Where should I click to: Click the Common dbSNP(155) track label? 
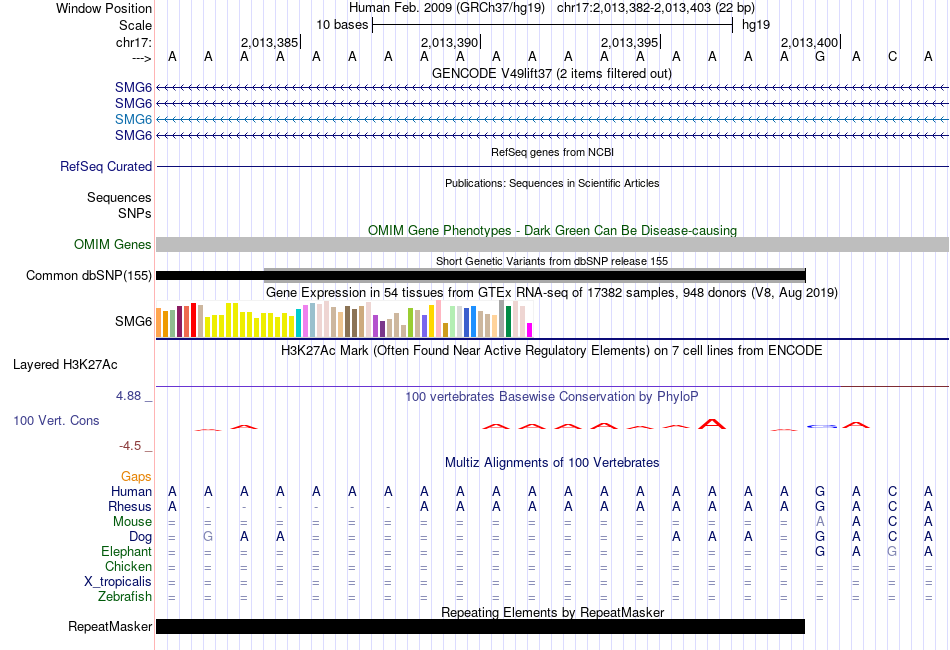88,276
